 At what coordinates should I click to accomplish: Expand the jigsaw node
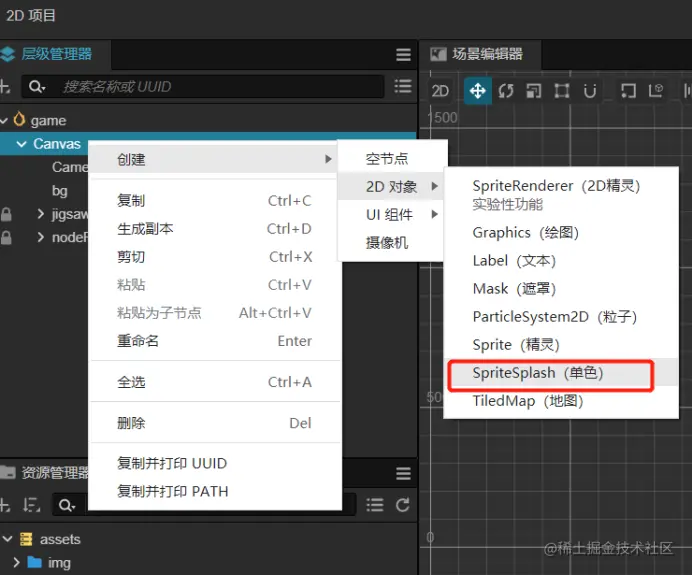41,214
